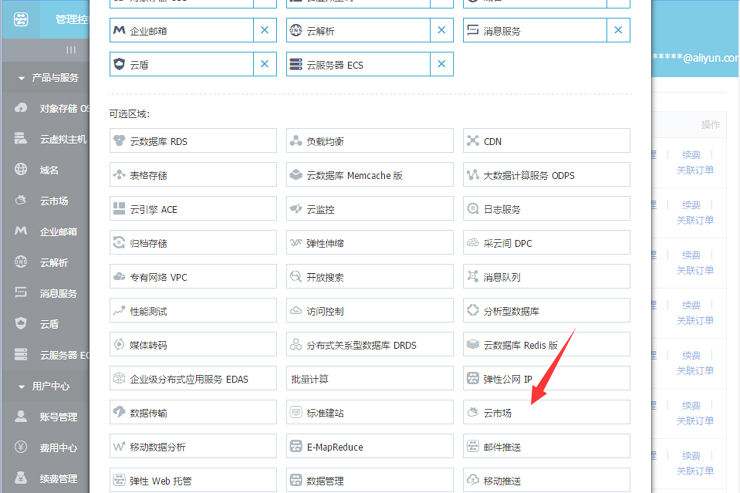The height and width of the screenshot is (493, 740).
Task: Remove 云服务器 ECS from selected shortcuts
Action: point(441,64)
